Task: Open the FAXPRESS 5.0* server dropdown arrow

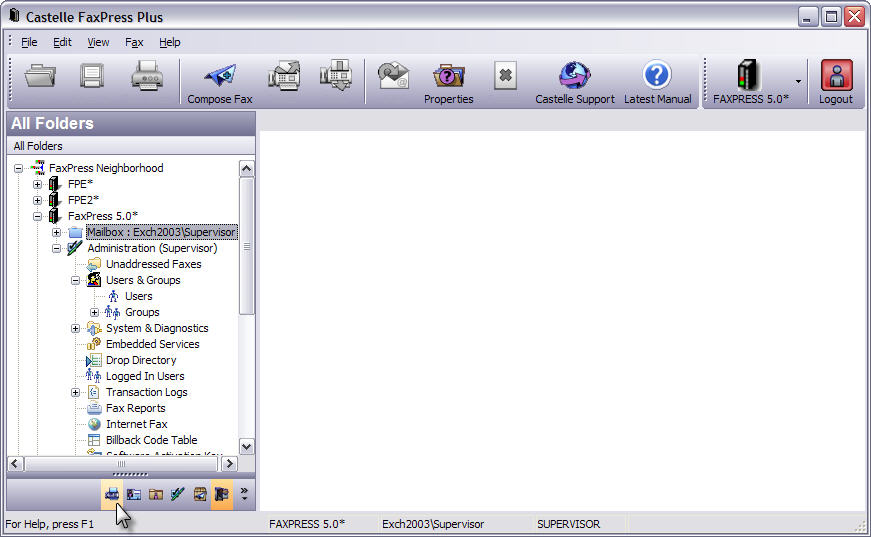Action: click(x=798, y=82)
